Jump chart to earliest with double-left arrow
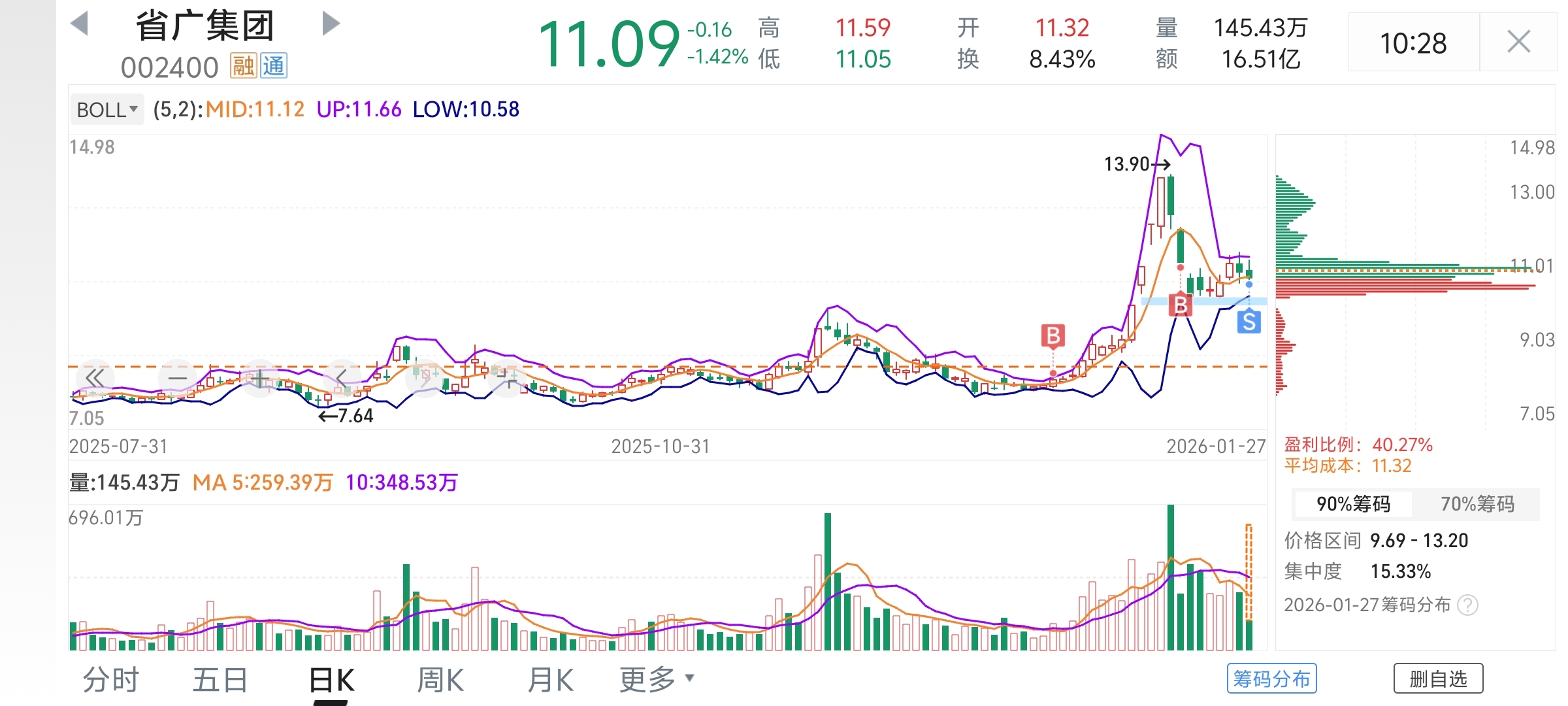1568x706 pixels. click(95, 378)
